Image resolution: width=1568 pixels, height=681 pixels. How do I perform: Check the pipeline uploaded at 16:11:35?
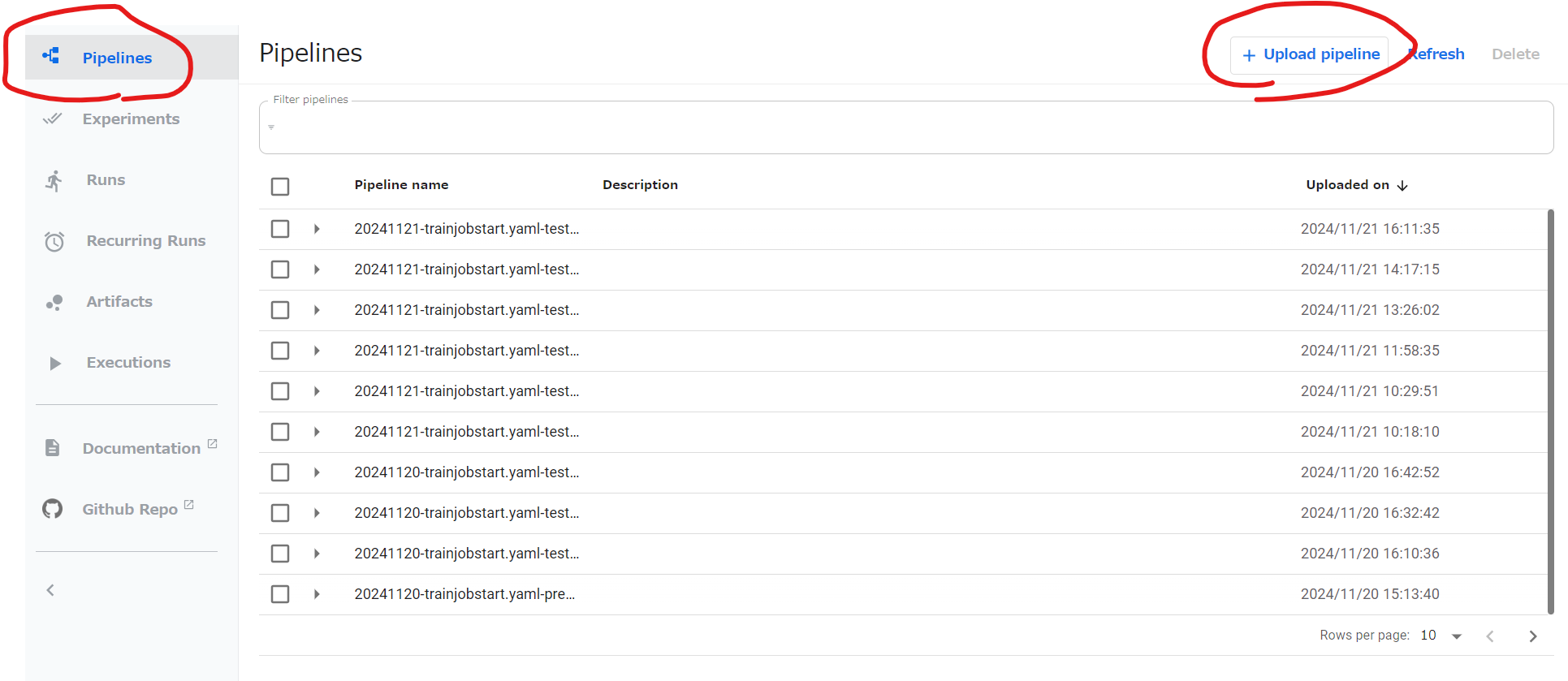280,229
